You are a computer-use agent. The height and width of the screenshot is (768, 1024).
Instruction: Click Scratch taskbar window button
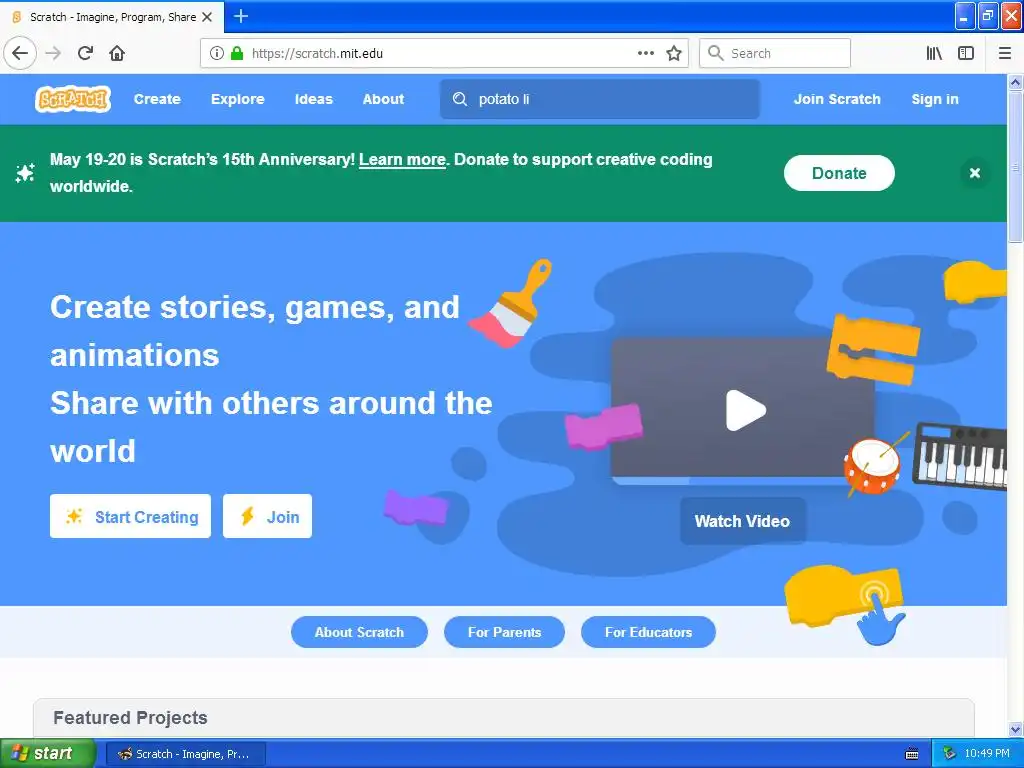(x=186, y=754)
